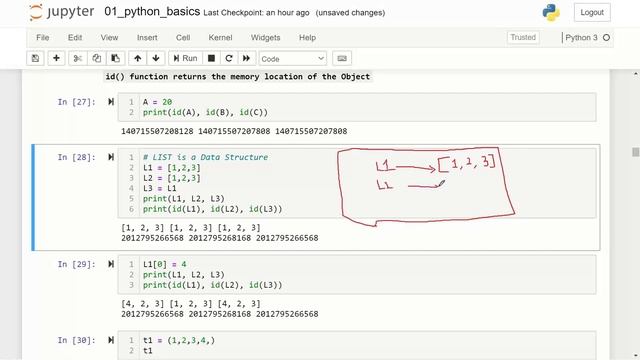Open the Widgets menu

click(x=265, y=38)
